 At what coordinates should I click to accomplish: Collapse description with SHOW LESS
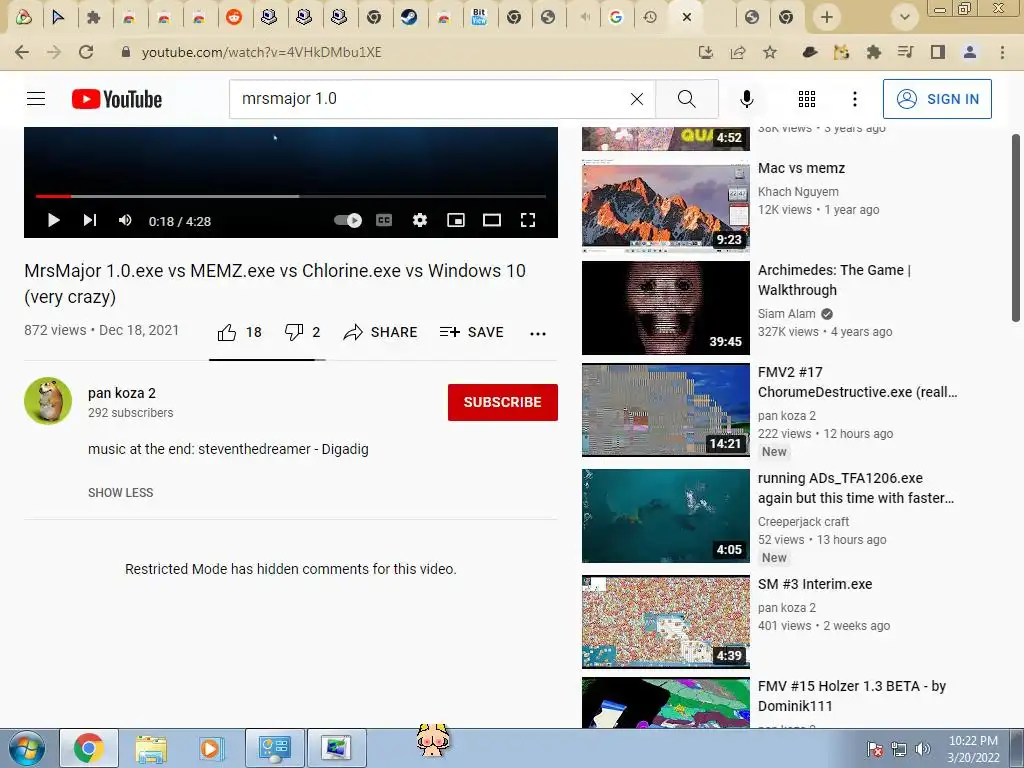(x=121, y=493)
